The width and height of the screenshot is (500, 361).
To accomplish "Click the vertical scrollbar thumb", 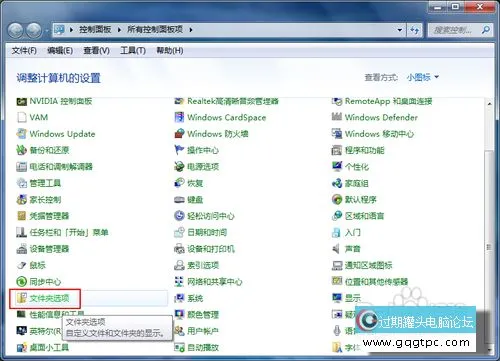I will point(489,247).
